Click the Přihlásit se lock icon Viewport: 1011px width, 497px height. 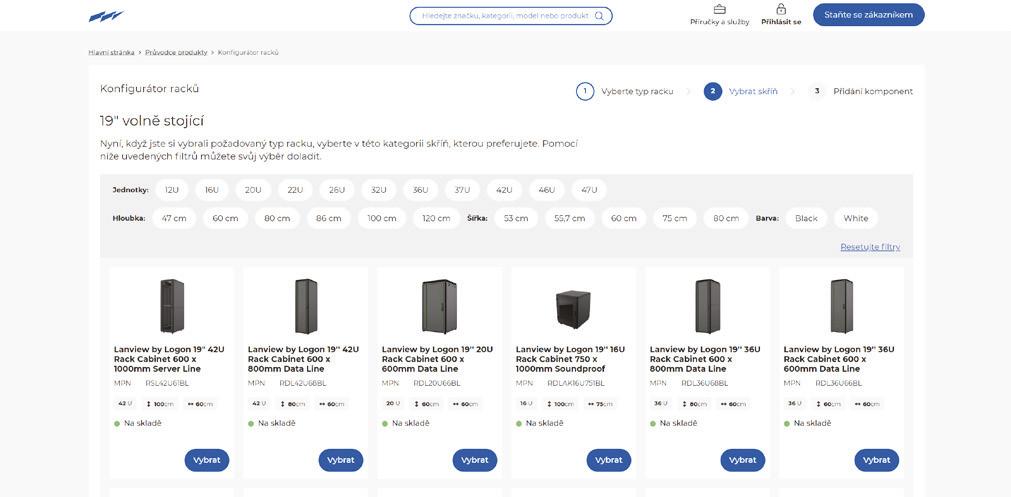781,9
